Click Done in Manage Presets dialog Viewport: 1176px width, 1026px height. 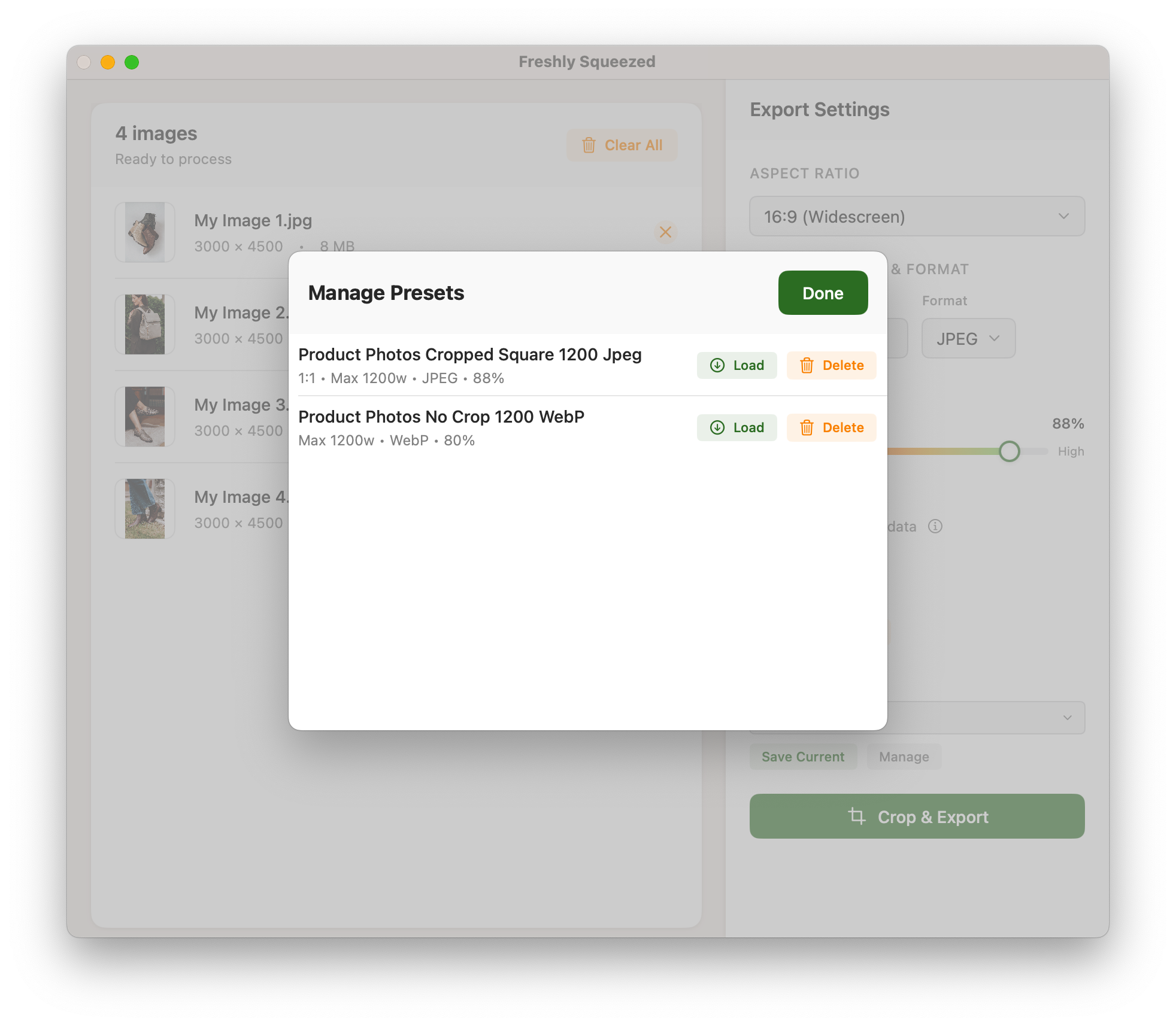tap(823, 293)
